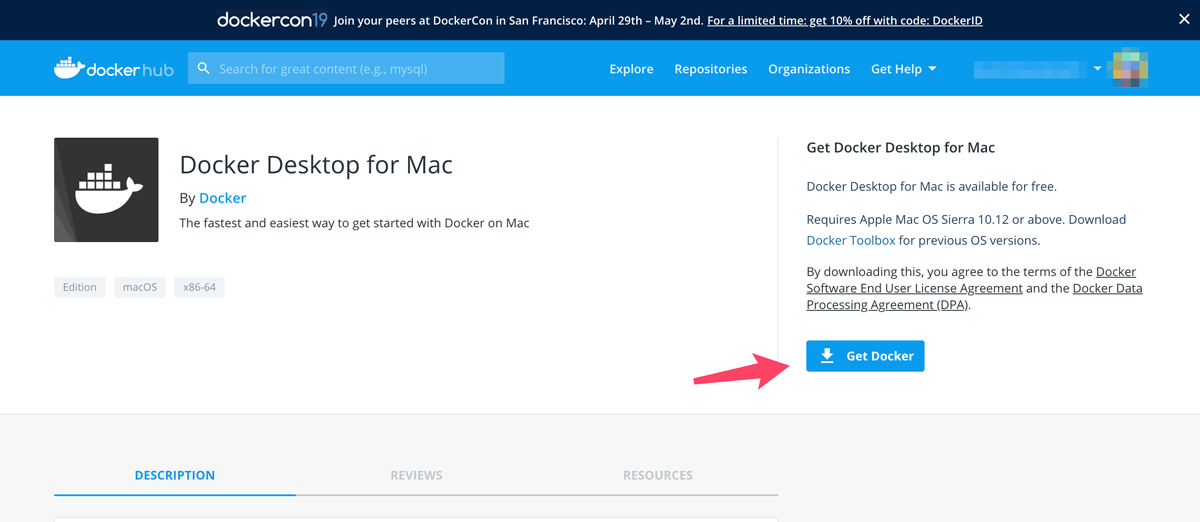Follow the 10% off DockerID code link
Image resolution: width=1200 pixels, height=522 pixels.
tap(845, 20)
